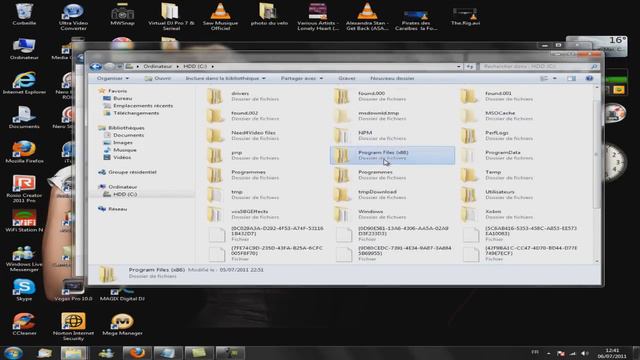Click the file beginning {7FE74C9D
The height and width of the screenshot is (360, 640).
click(x=266, y=253)
